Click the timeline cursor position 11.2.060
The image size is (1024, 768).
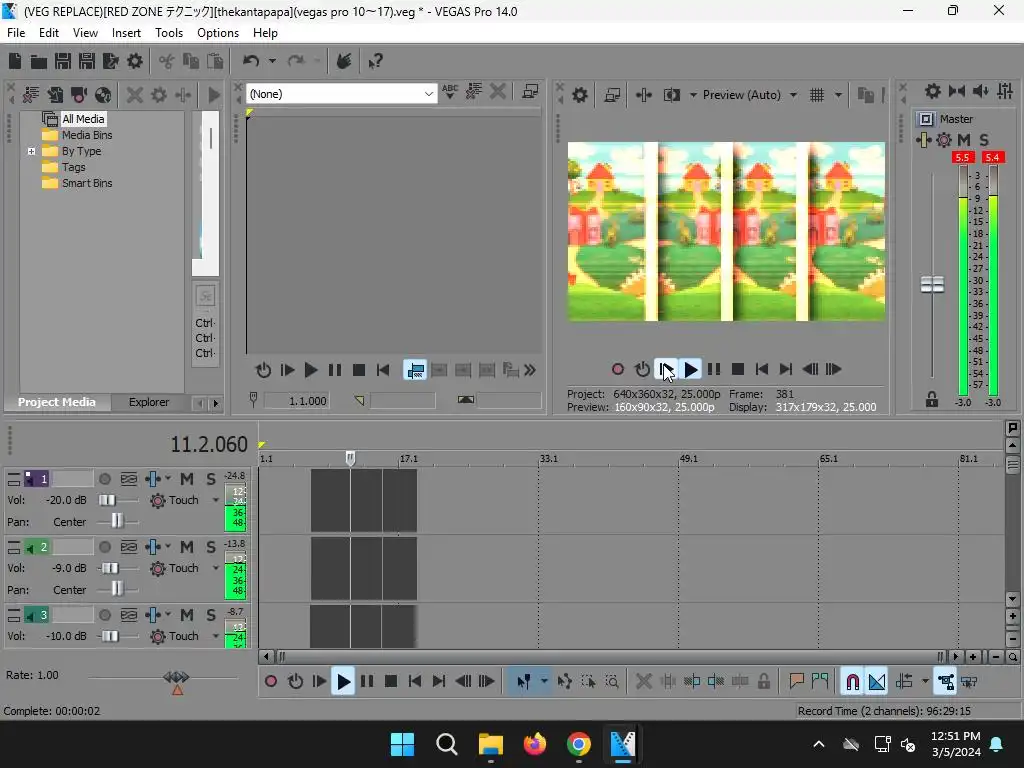click(x=209, y=445)
